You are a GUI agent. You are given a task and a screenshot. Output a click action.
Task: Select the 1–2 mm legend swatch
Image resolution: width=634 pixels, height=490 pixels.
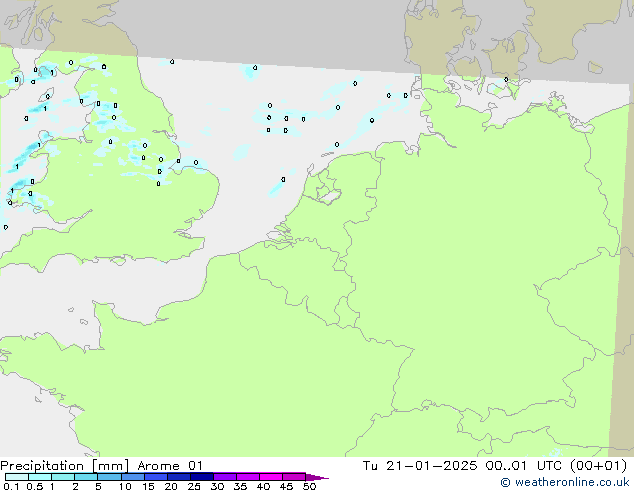(x=63, y=477)
